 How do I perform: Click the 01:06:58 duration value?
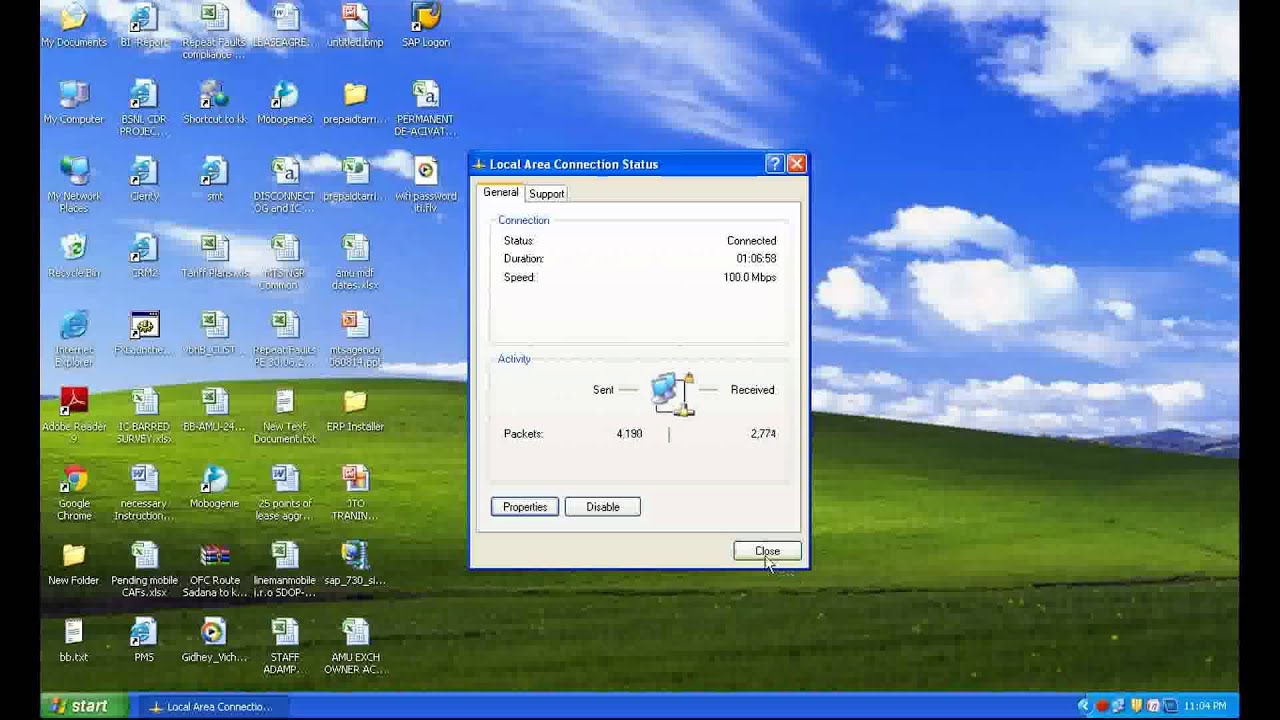pyautogui.click(x=756, y=259)
